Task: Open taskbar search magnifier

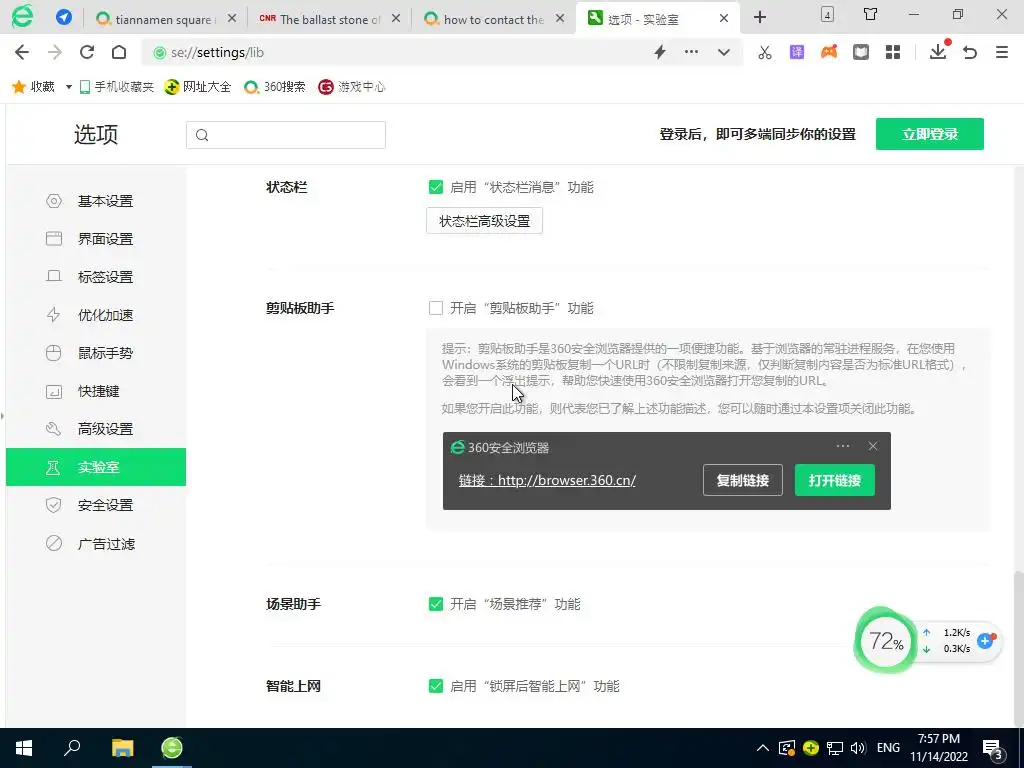Action: [x=72, y=748]
